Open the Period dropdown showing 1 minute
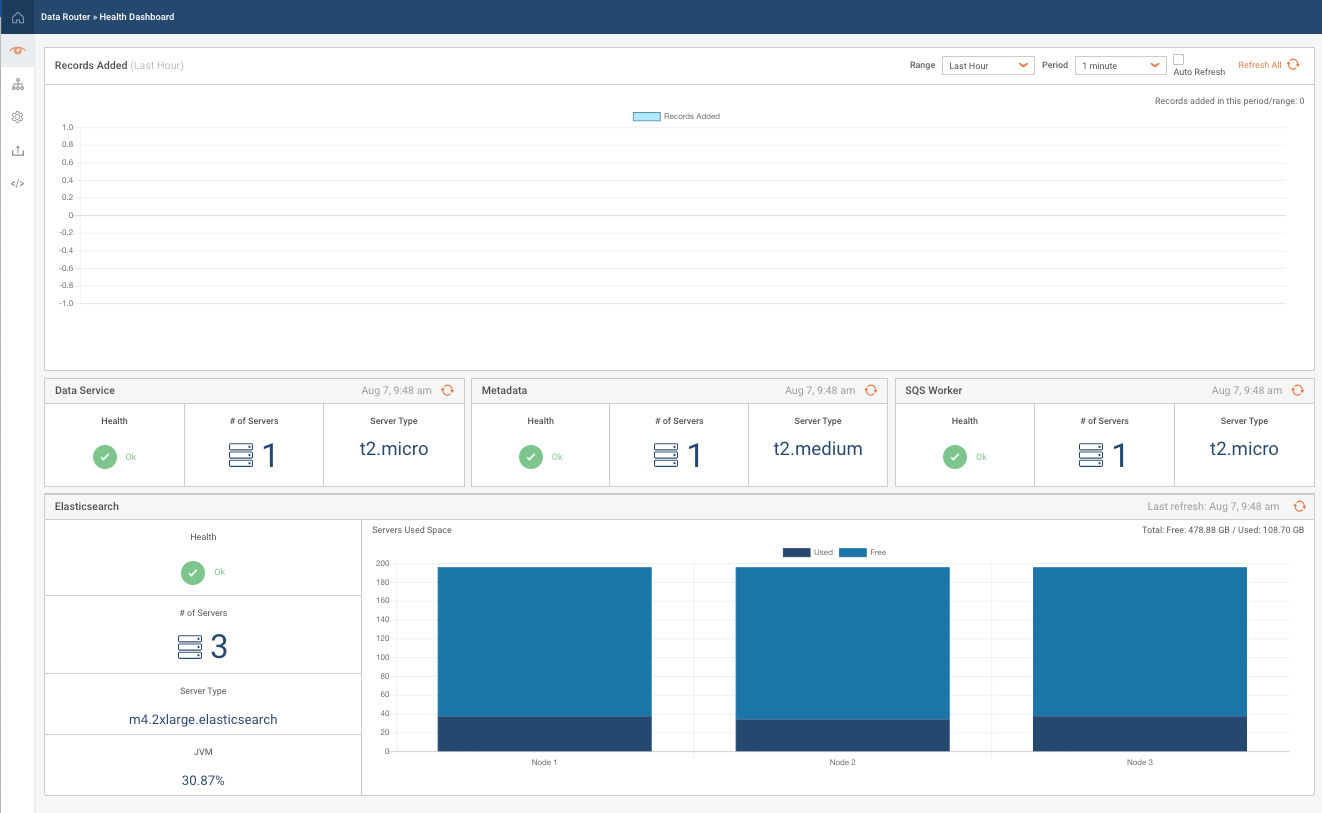This screenshot has width=1322, height=813. pos(1120,65)
